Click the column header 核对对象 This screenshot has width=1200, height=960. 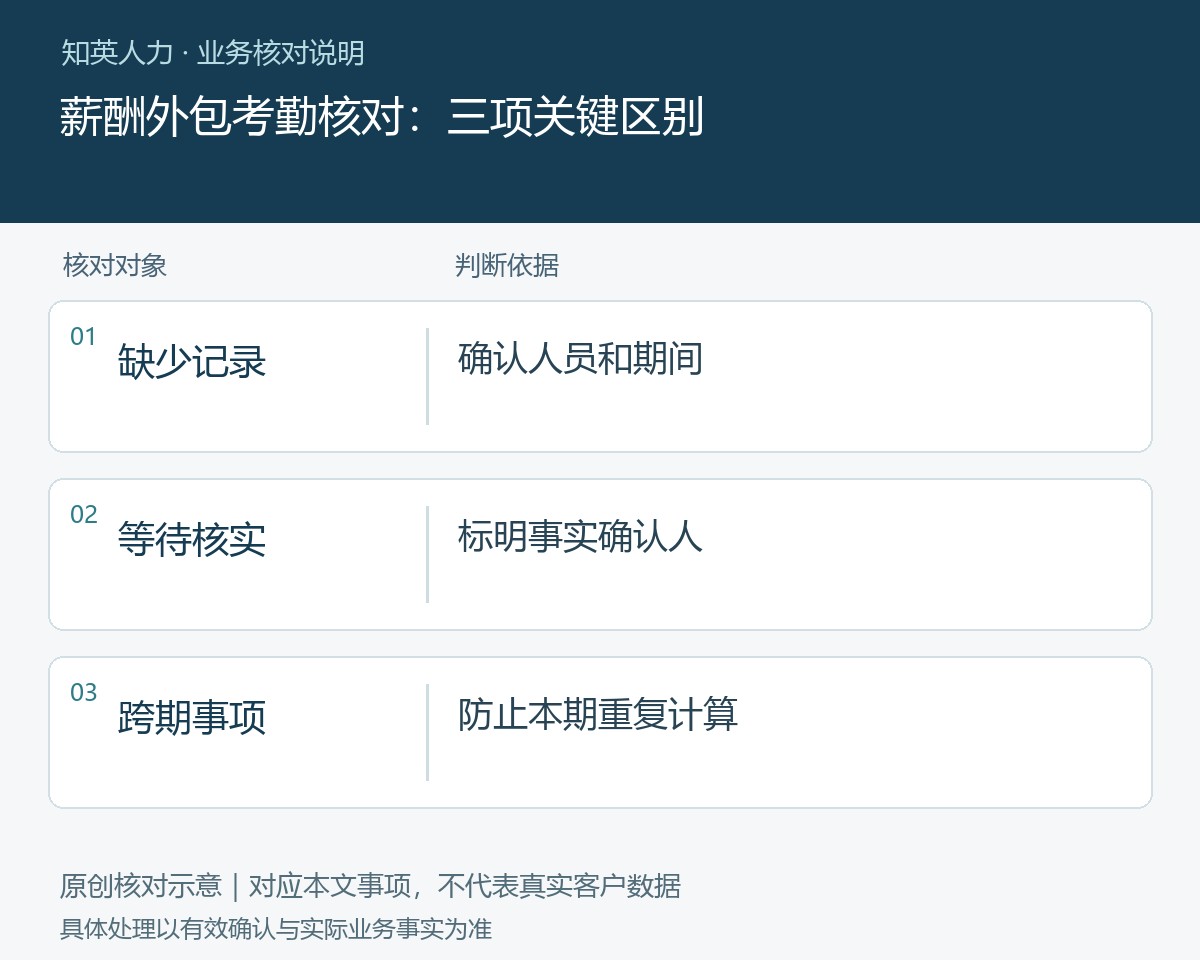(x=115, y=265)
